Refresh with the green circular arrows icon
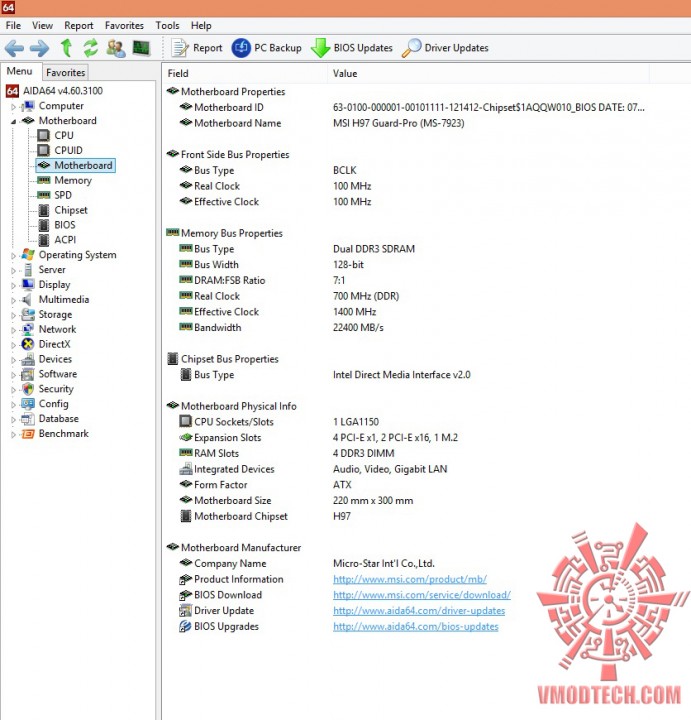This screenshot has width=691, height=720. [x=90, y=48]
